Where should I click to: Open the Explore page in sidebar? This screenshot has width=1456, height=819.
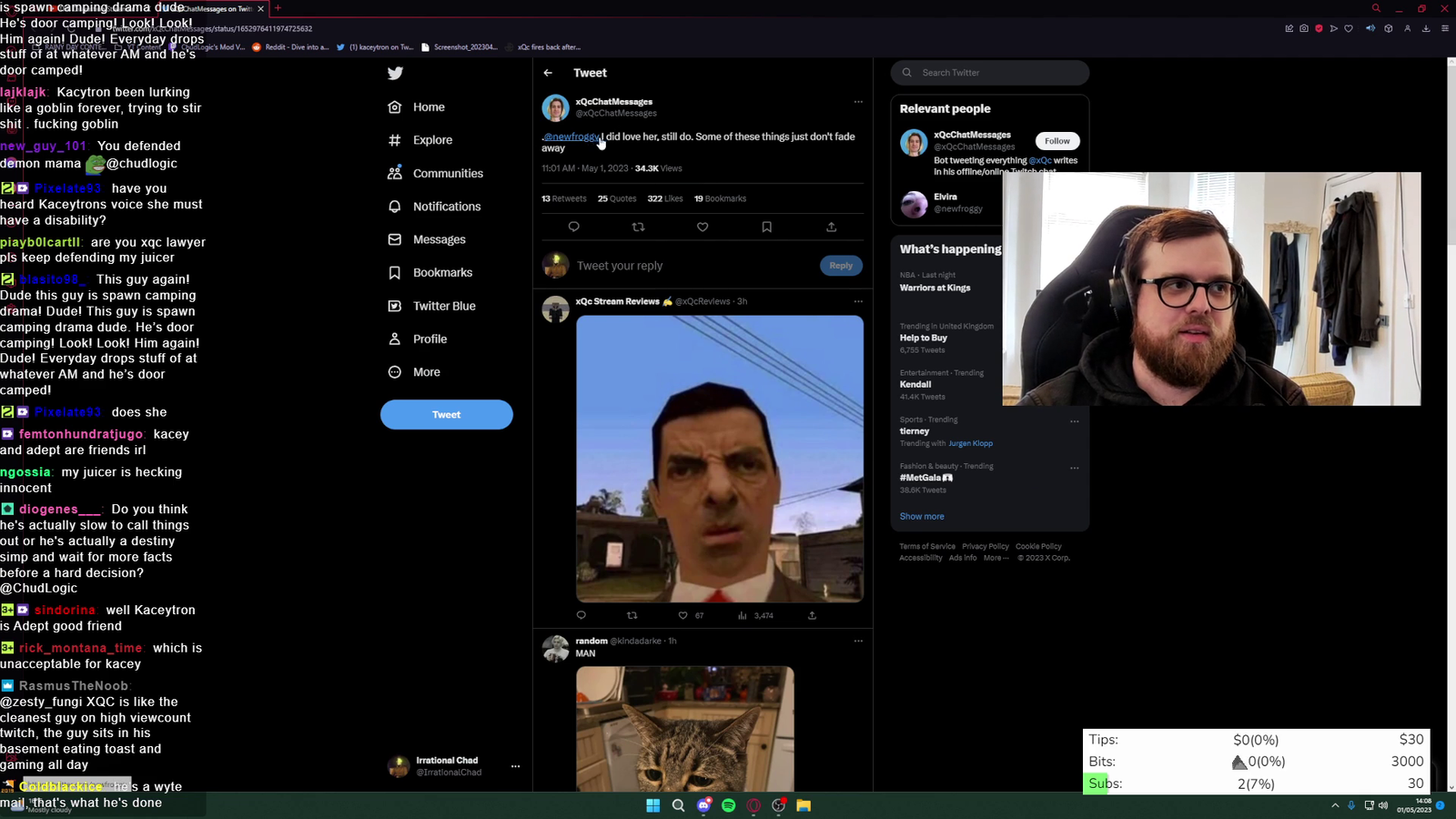click(x=420, y=140)
